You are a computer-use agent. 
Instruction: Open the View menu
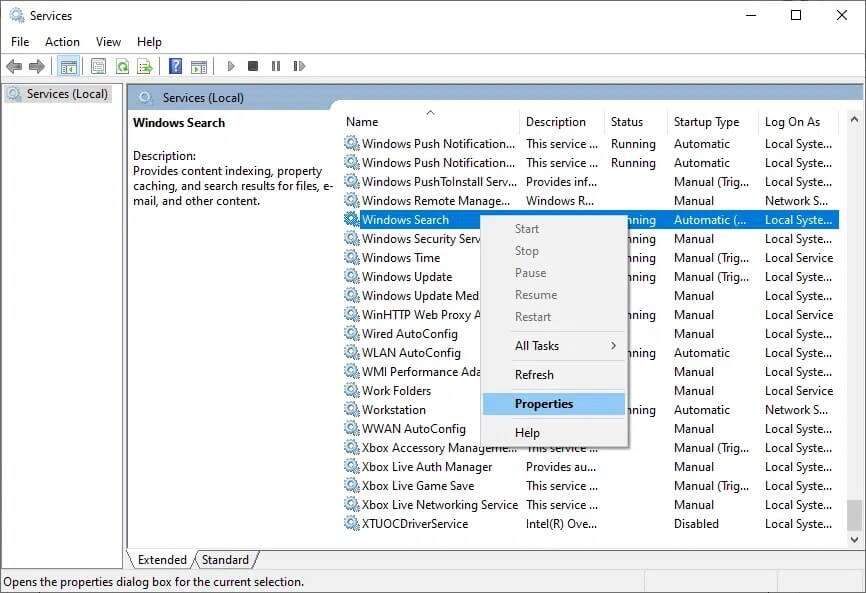(108, 42)
